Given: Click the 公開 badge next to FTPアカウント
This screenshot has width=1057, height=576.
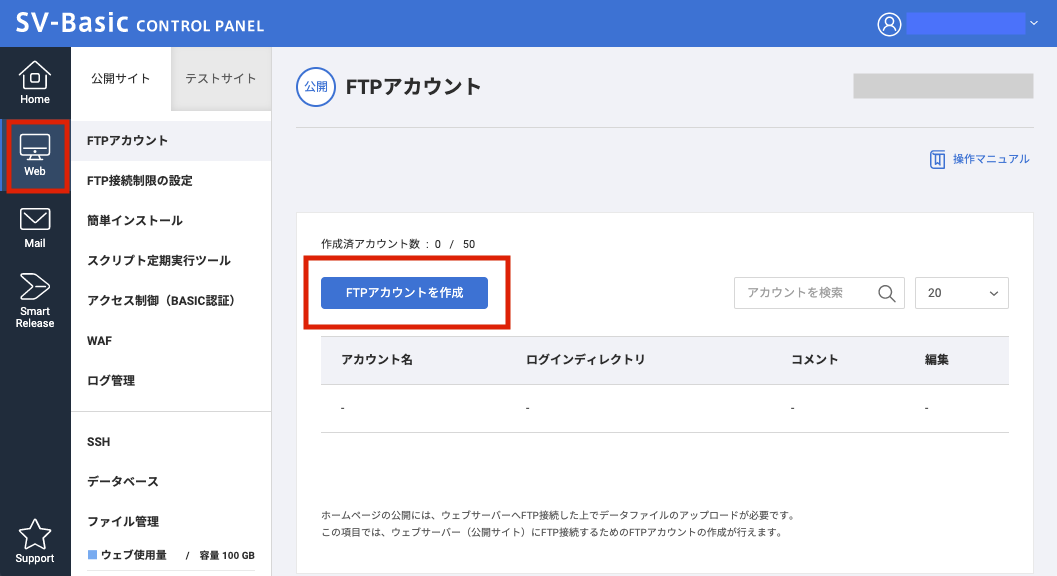Looking at the screenshot, I should pos(315,87).
